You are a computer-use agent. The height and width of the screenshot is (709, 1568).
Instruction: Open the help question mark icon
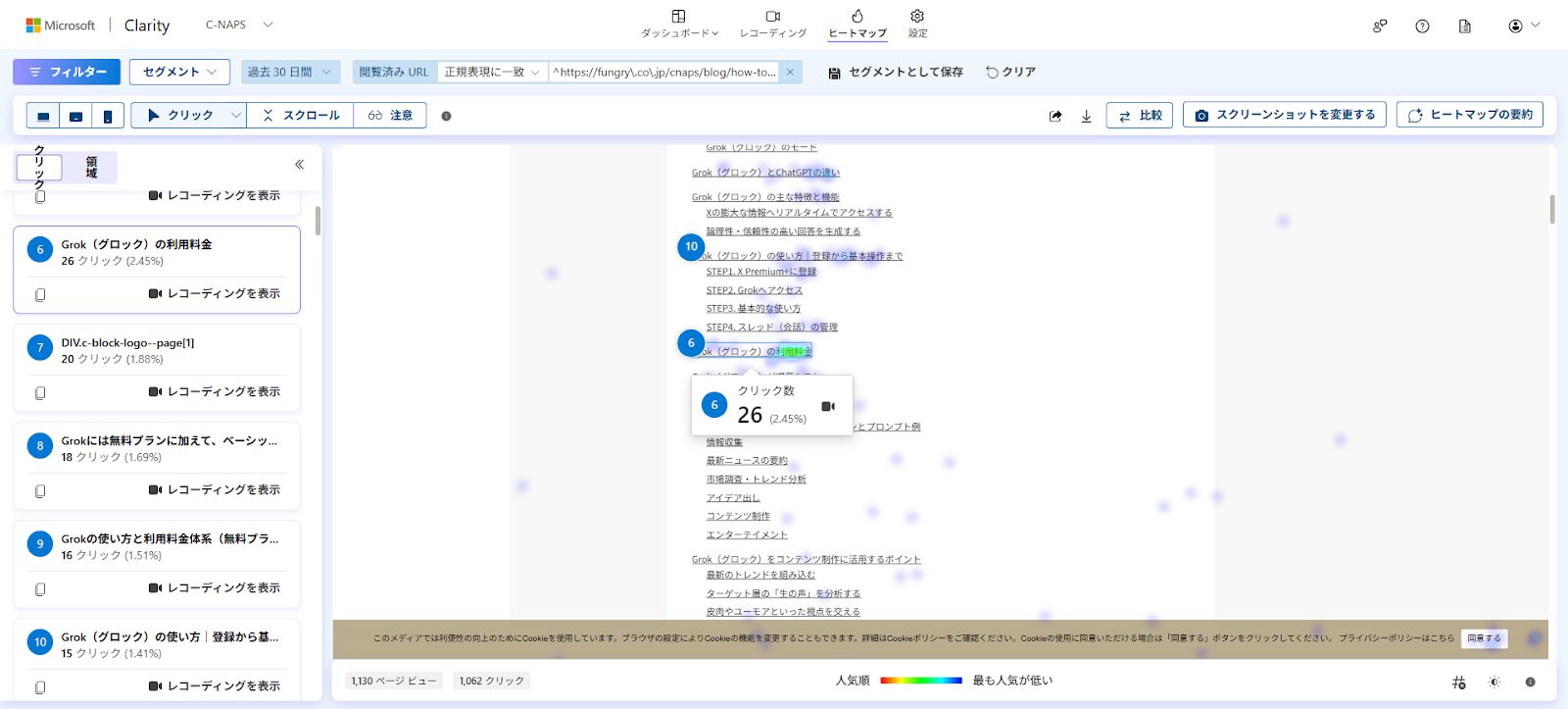click(1422, 26)
